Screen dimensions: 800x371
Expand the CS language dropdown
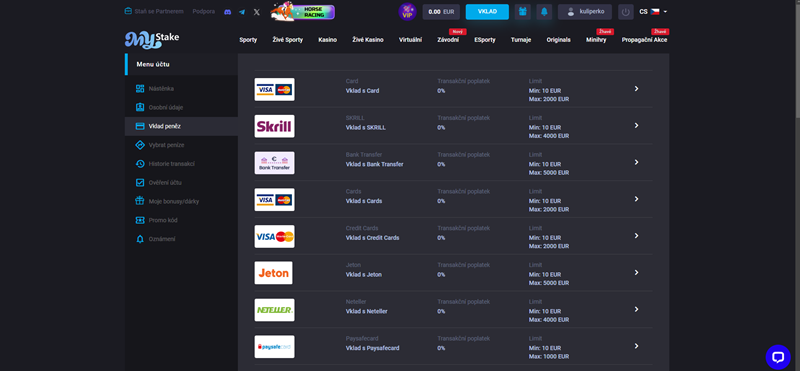(x=653, y=12)
